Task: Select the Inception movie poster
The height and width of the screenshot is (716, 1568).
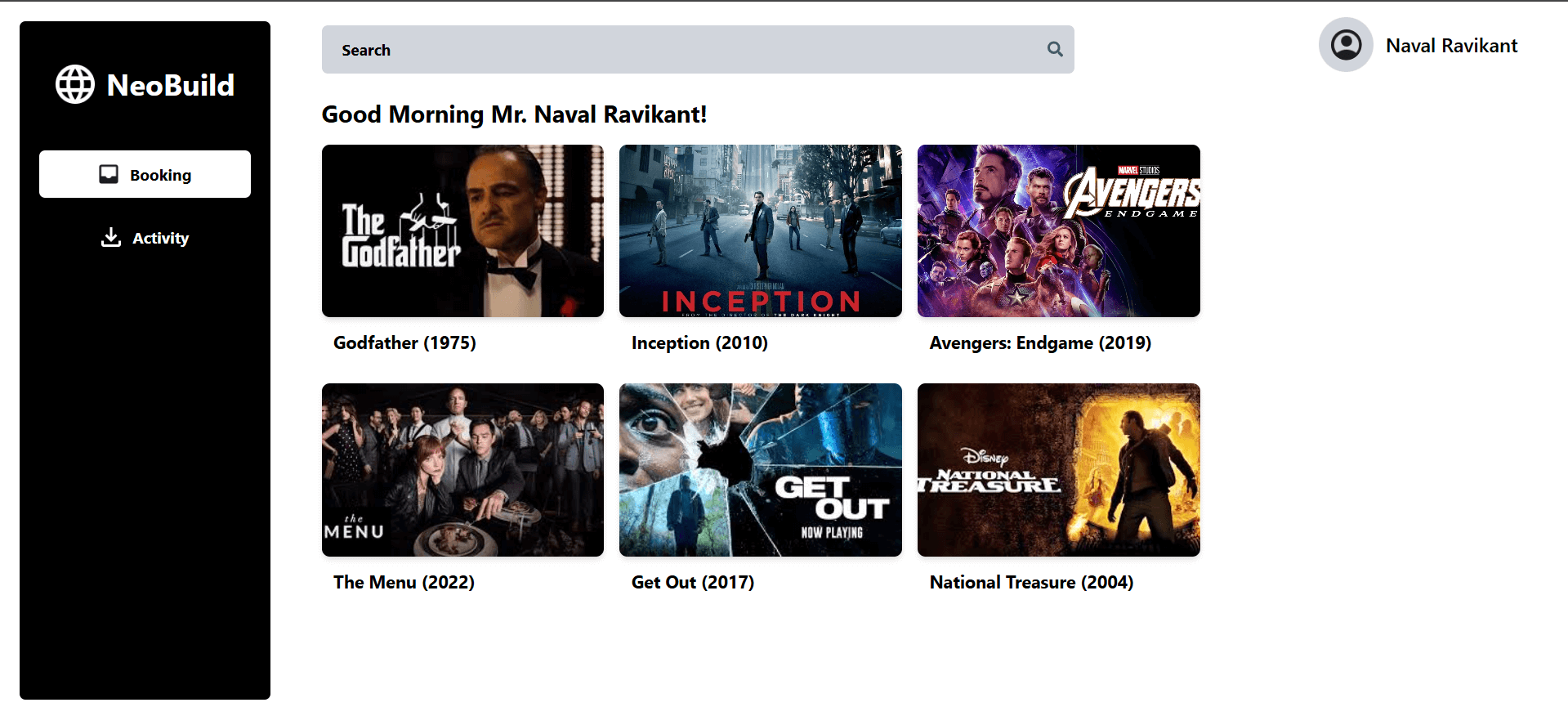Action: (761, 231)
